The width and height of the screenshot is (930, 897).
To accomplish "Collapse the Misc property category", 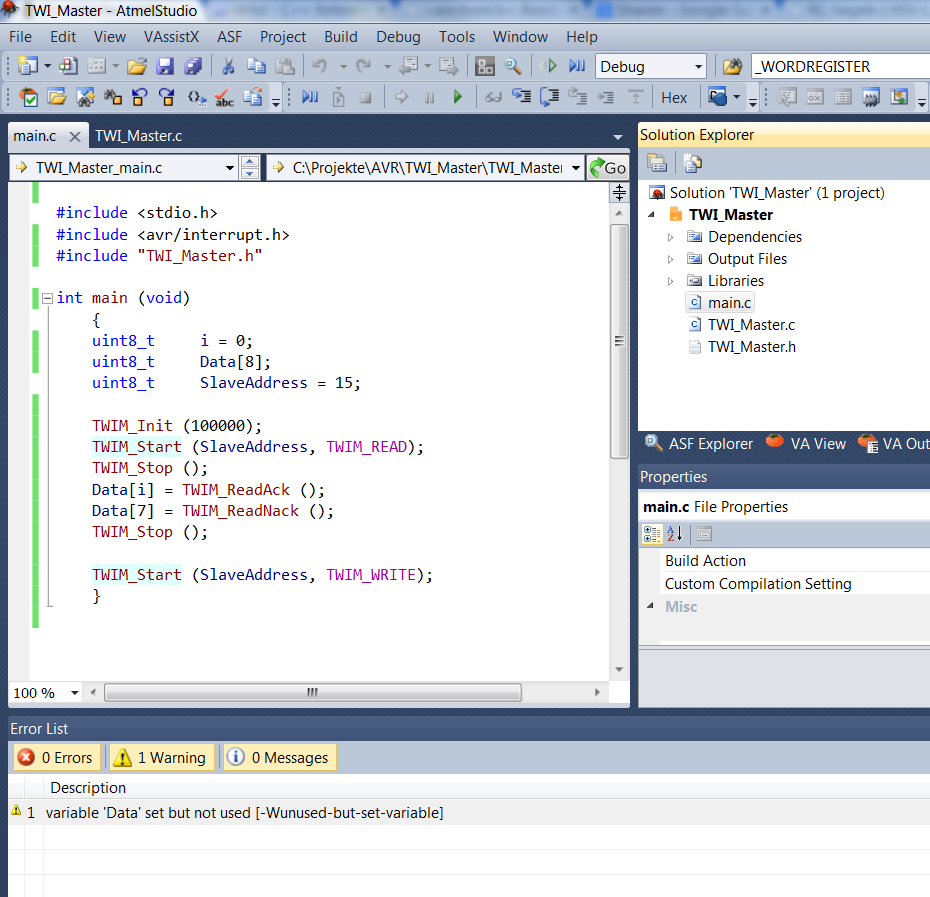I will coord(651,606).
